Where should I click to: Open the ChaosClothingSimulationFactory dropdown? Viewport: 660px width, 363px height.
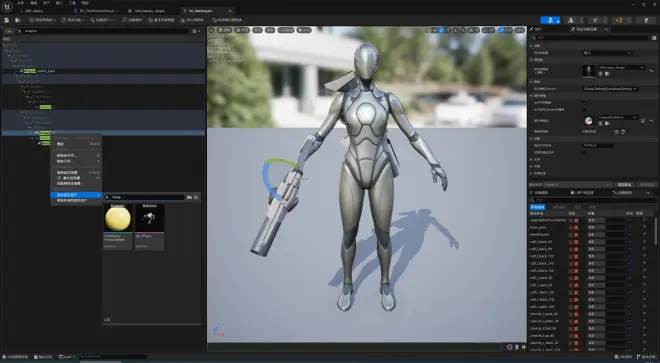[x=610, y=89]
